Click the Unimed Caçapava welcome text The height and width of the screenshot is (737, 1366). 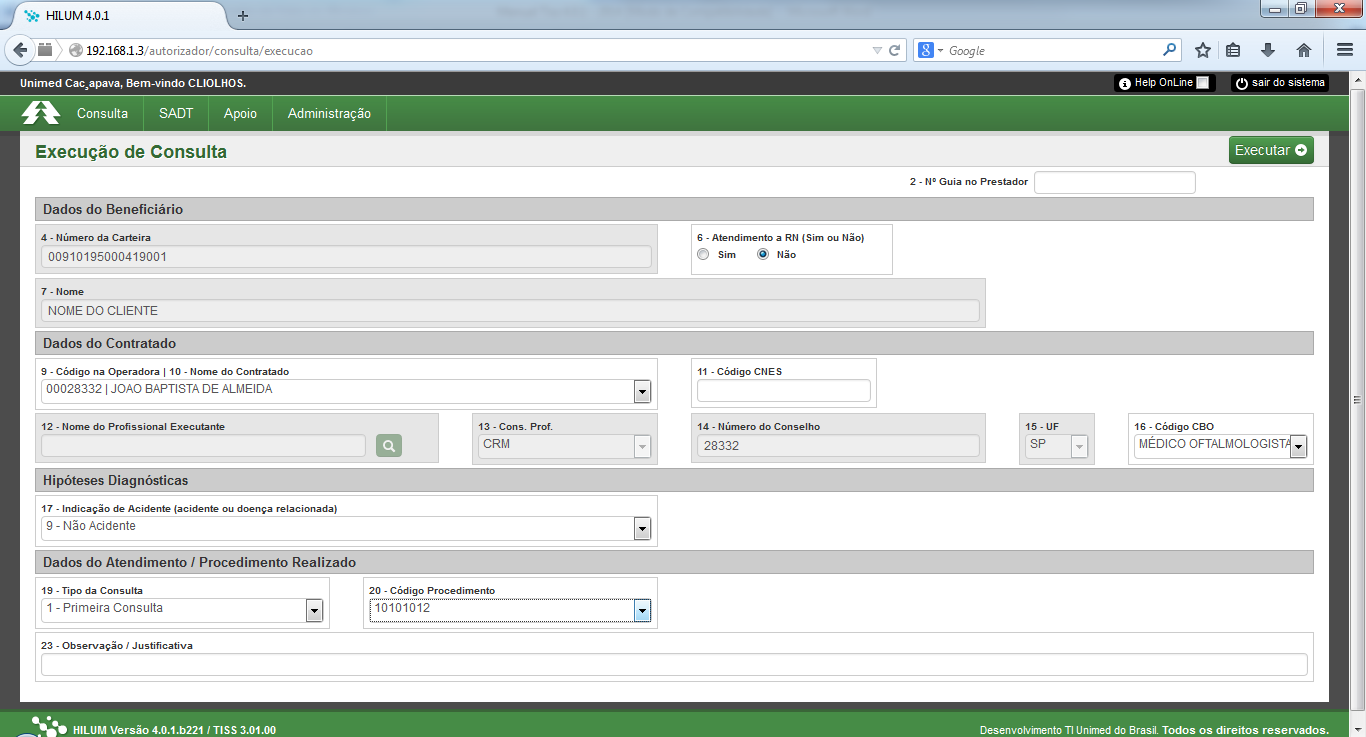(x=133, y=83)
